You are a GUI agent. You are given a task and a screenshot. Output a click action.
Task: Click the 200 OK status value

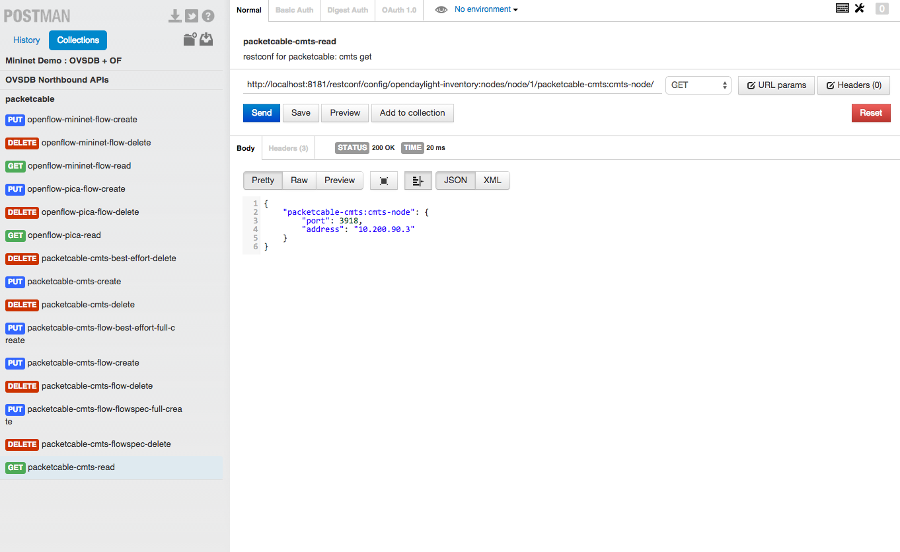coord(383,148)
